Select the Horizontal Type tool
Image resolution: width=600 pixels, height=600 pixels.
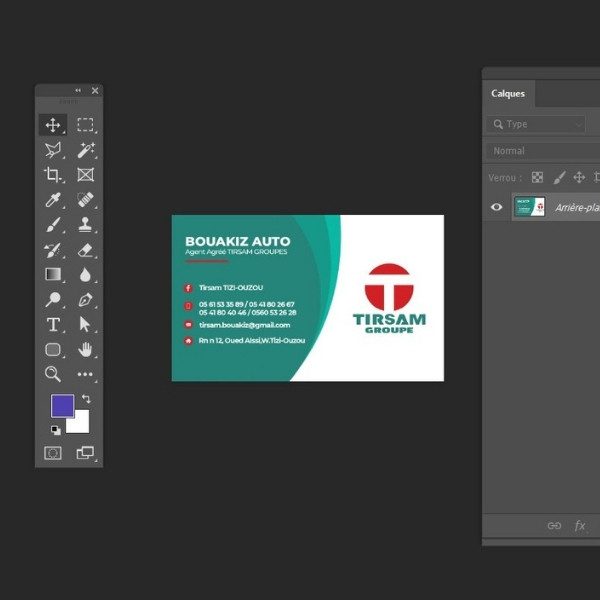53,324
